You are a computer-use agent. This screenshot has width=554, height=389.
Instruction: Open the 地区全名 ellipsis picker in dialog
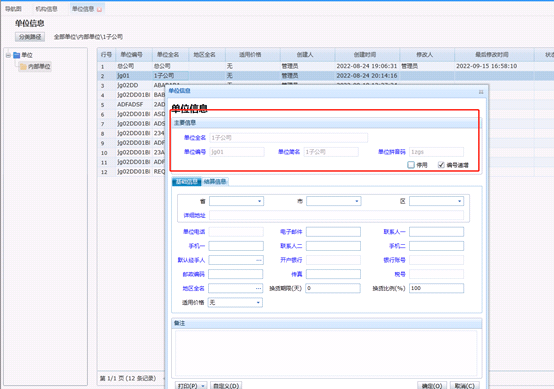[x=259, y=289]
